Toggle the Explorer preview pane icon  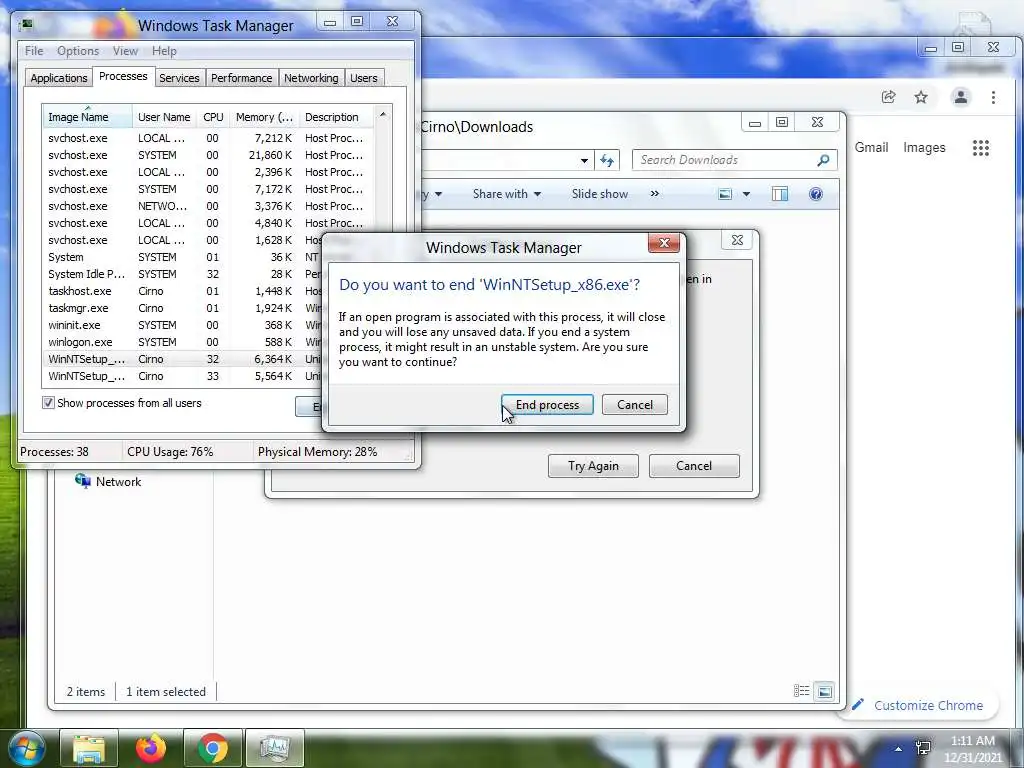[780, 194]
